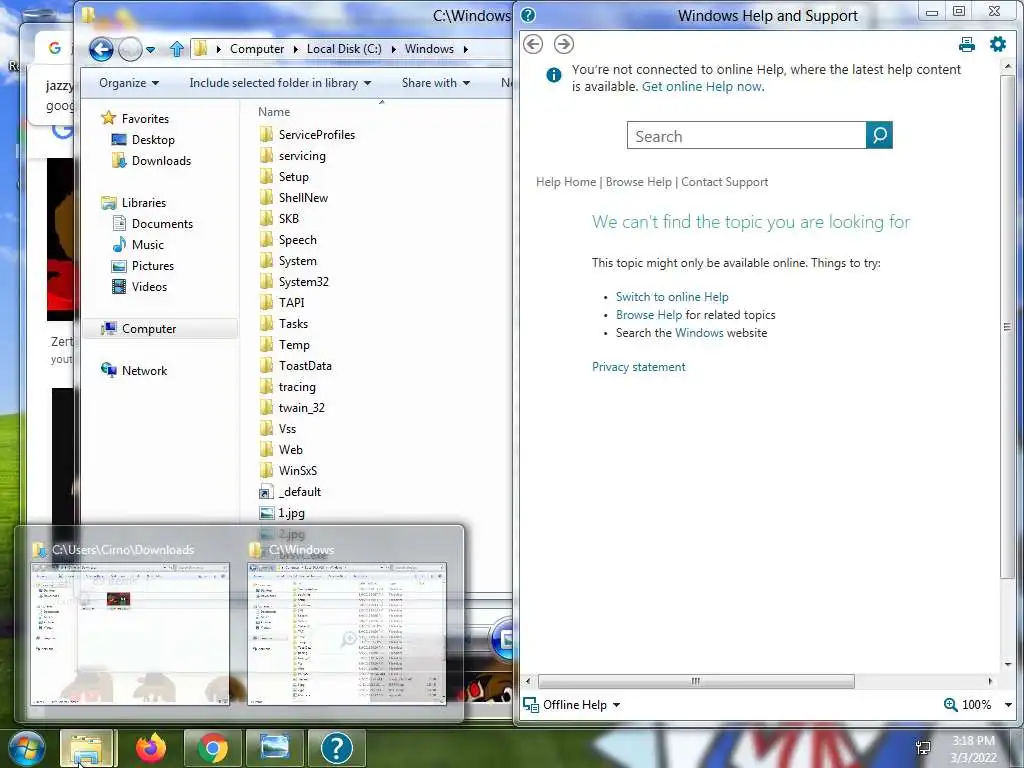The height and width of the screenshot is (768, 1024).
Task: Open the Share with menu
Action: click(x=436, y=83)
